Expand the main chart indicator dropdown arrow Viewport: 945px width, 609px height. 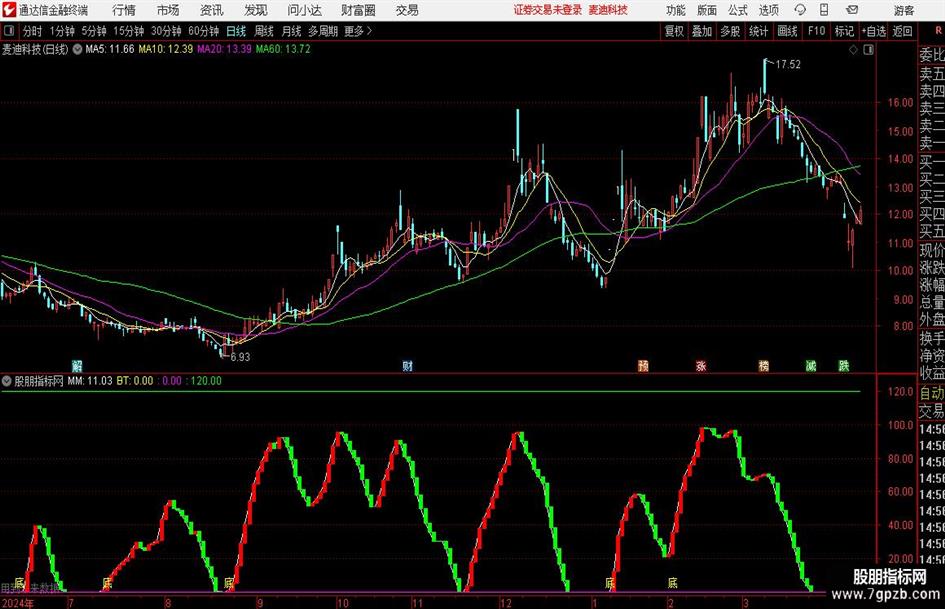point(77,49)
